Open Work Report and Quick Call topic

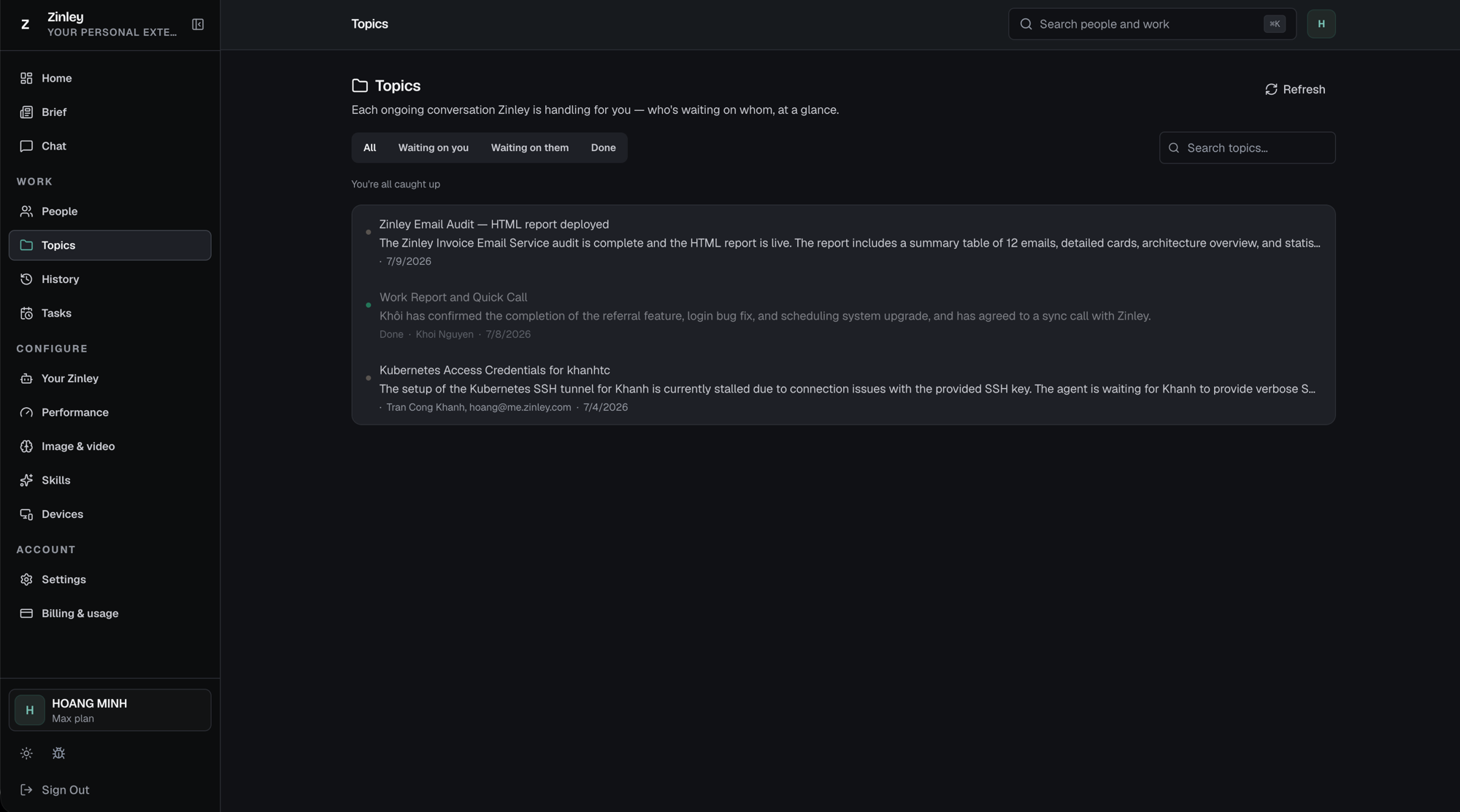[x=843, y=314]
